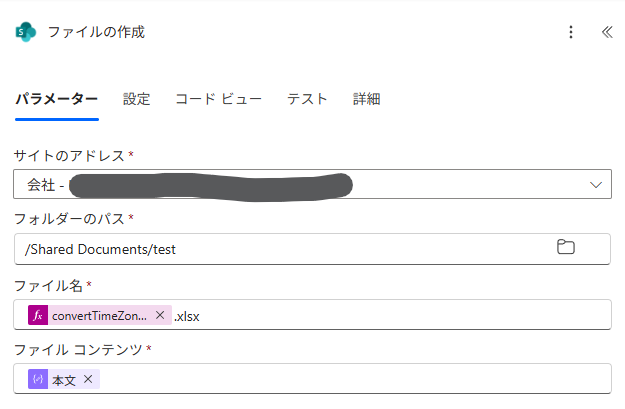Collapse the panel with double chevron
The width and height of the screenshot is (625, 409).
click(606, 32)
